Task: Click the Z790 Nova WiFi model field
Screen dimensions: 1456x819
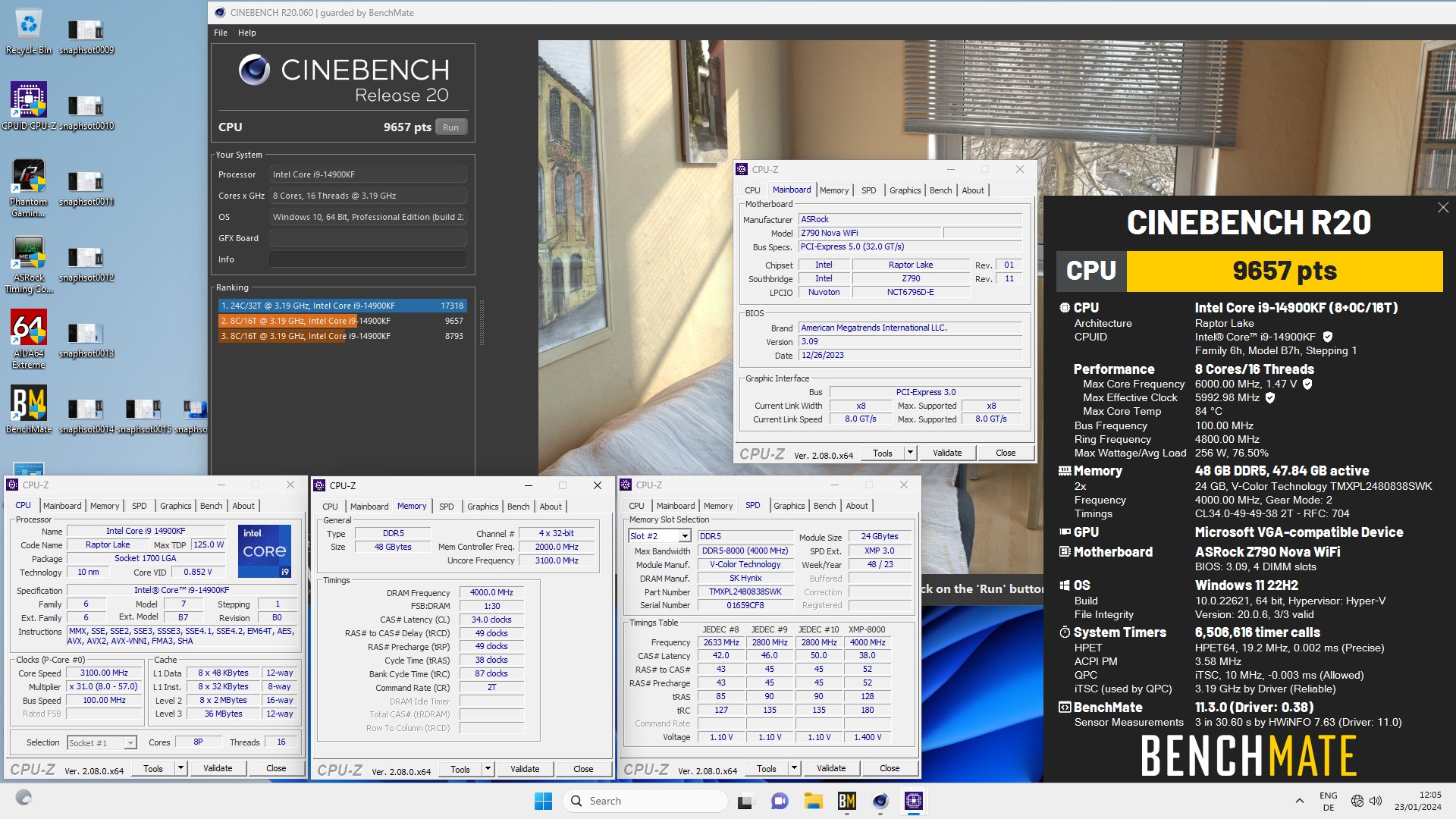Action: (x=869, y=233)
